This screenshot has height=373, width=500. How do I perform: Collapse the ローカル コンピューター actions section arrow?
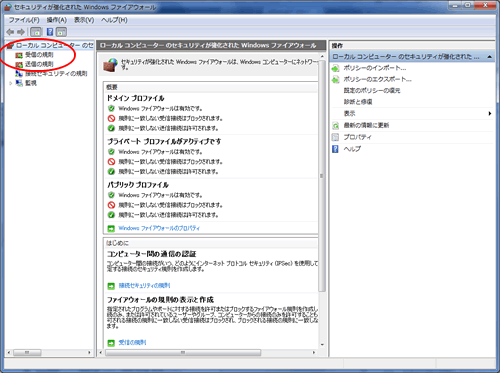click(489, 57)
